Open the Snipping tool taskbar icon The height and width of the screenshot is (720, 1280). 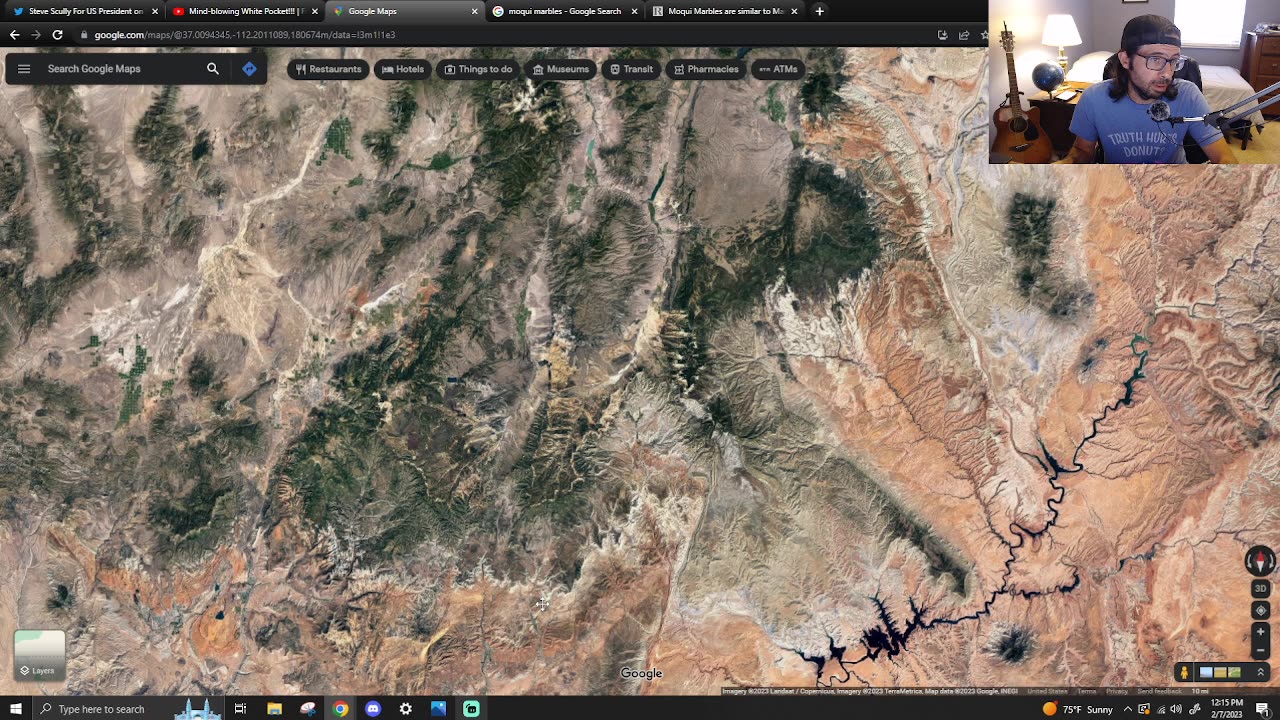tap(307, 709)
